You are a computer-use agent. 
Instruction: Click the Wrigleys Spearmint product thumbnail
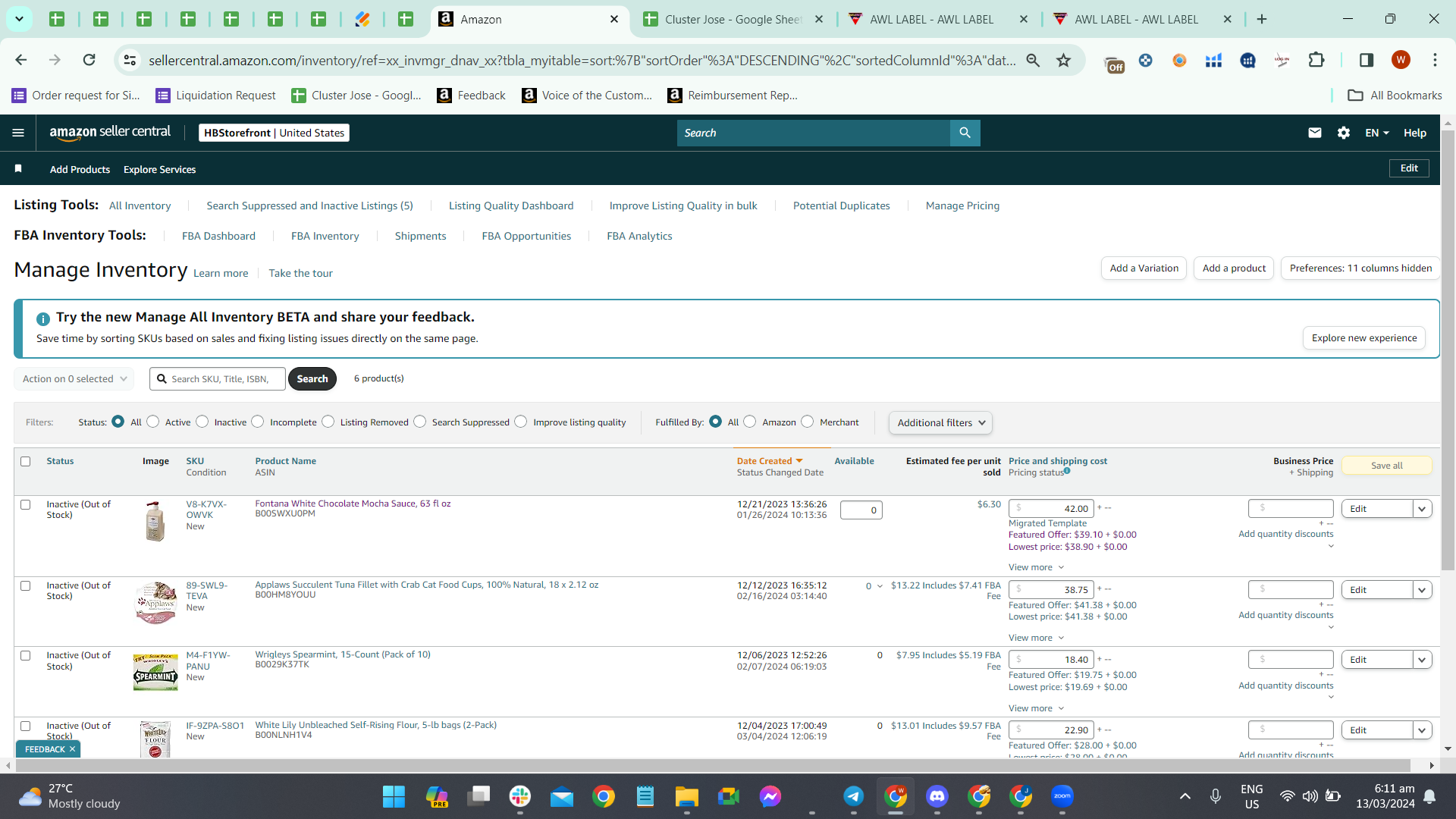(x=155, y=672)
